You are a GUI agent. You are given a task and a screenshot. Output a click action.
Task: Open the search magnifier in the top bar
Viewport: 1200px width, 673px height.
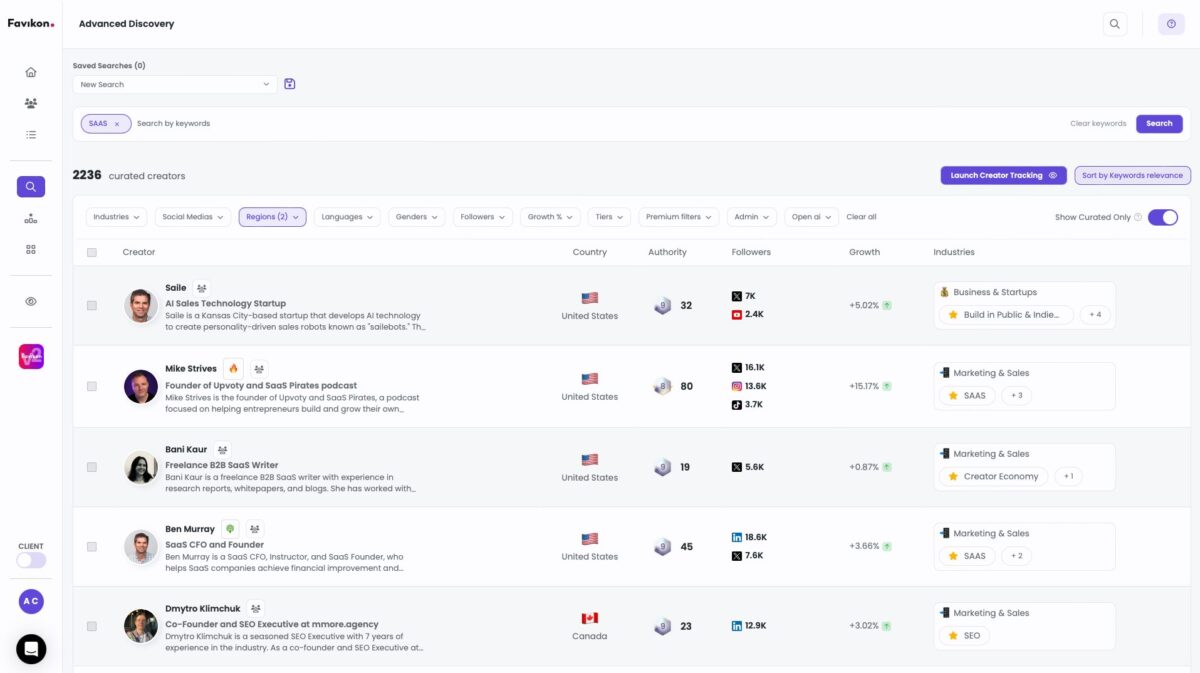click(1114, 23)
